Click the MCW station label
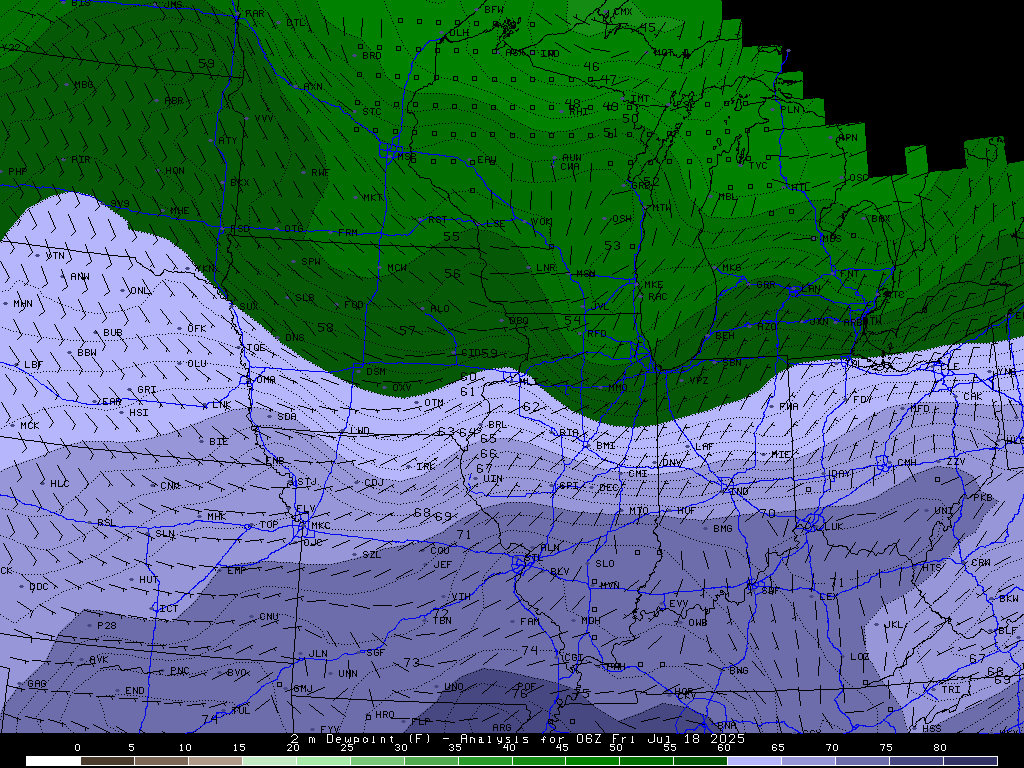The height and width of the screenshot is (768, 1024). [396, 268]
